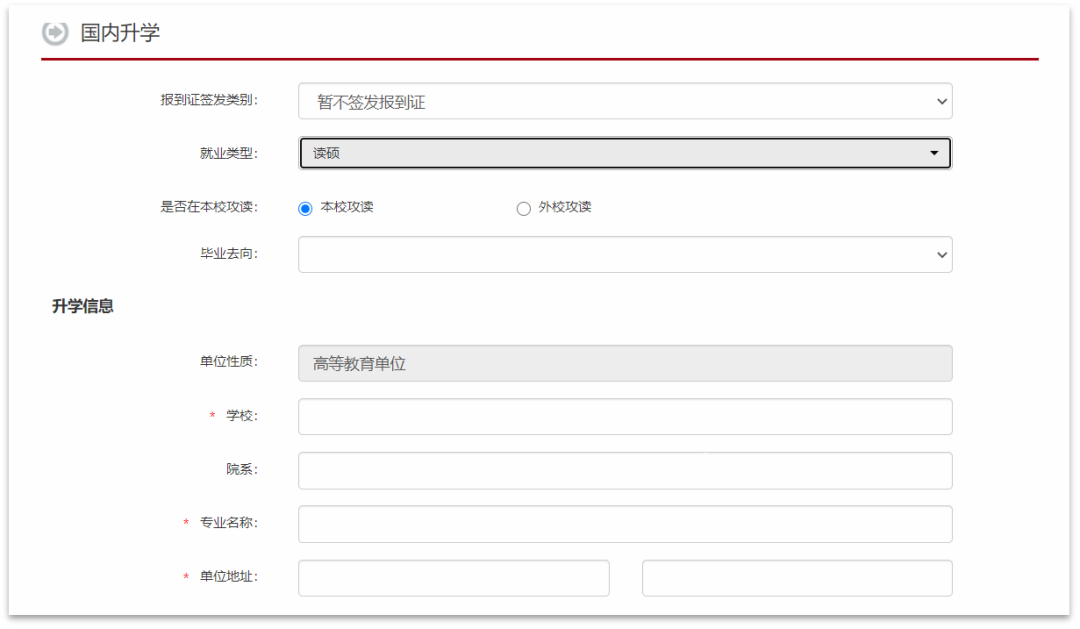Open the 报到证签发类别 dropdown
The image size is (1080, 629).
(624, 101)
